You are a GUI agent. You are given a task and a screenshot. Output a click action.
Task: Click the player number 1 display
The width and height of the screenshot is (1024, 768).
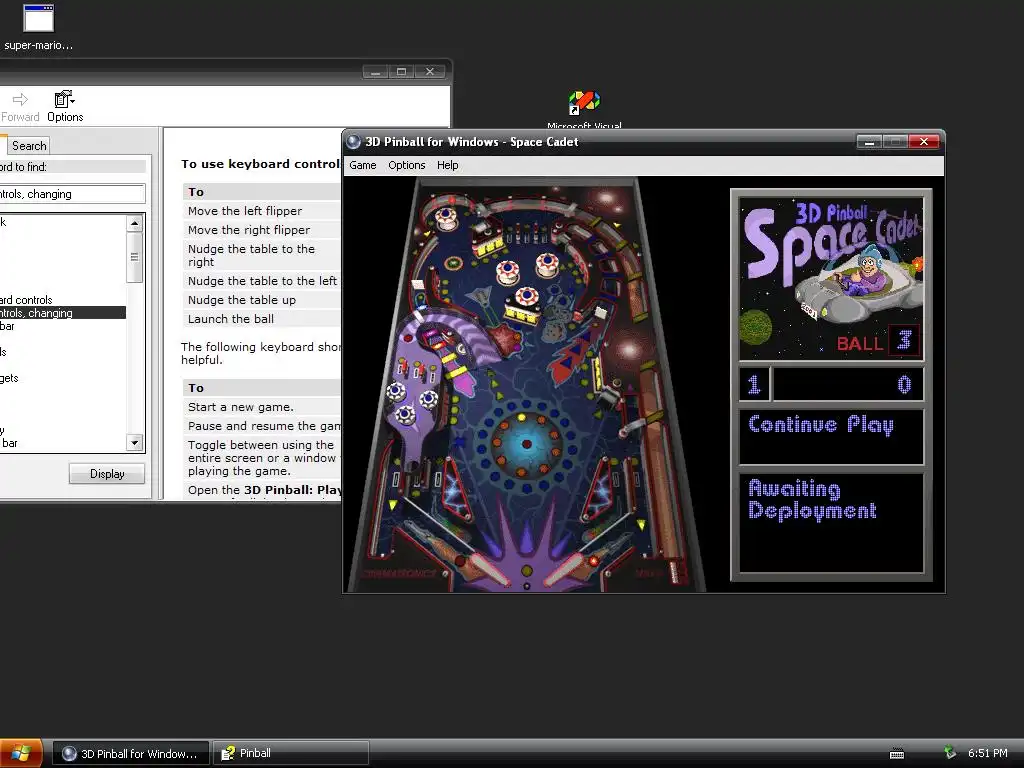(x=754, y=384)
